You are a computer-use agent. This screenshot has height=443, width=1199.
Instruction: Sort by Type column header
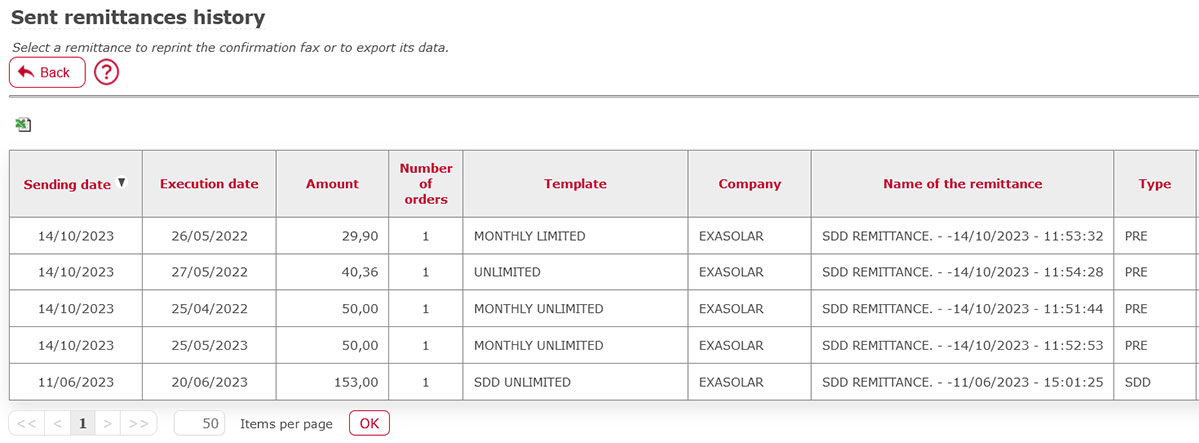[x=1154, y=184]
